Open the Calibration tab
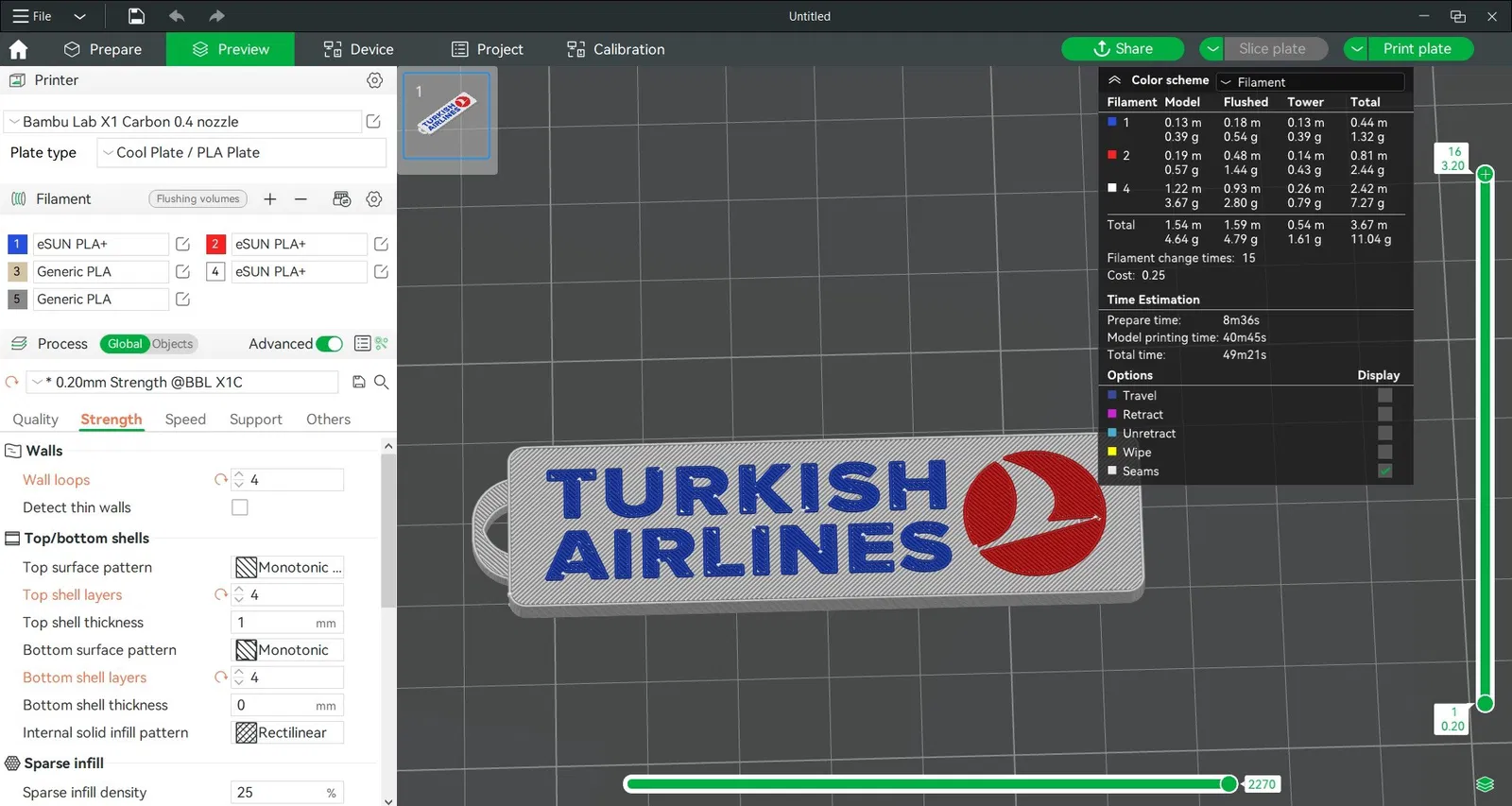The height and width of the screenshot is (806, 1512). coord(615,49)
